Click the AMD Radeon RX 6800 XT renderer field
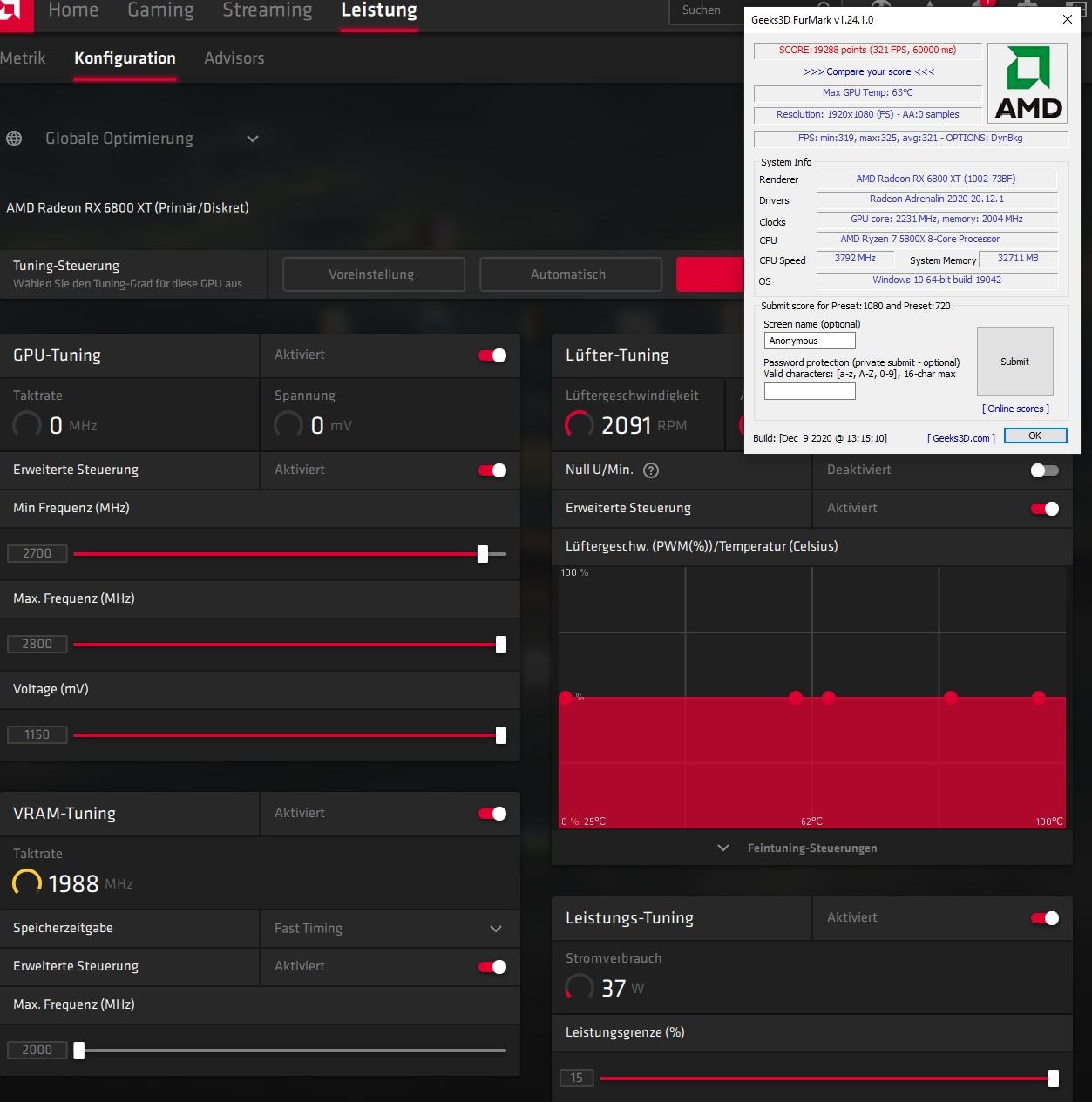 [x=936, y=179]
